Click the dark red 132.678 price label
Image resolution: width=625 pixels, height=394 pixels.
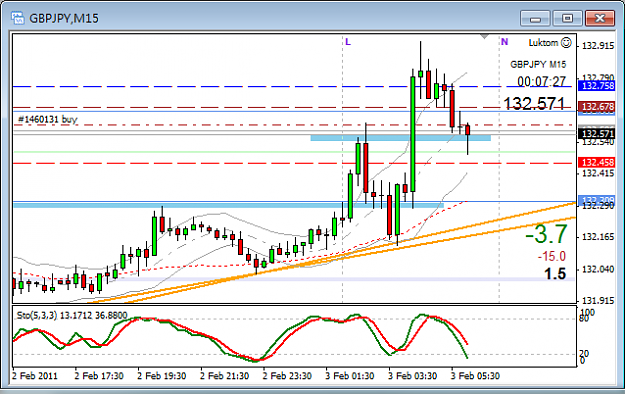[x=596, y=107]
